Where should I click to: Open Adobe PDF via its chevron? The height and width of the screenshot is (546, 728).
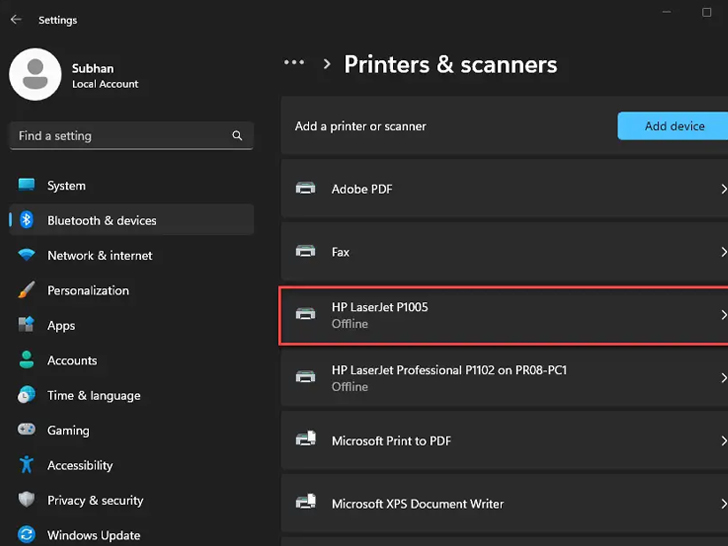[723, 189]
